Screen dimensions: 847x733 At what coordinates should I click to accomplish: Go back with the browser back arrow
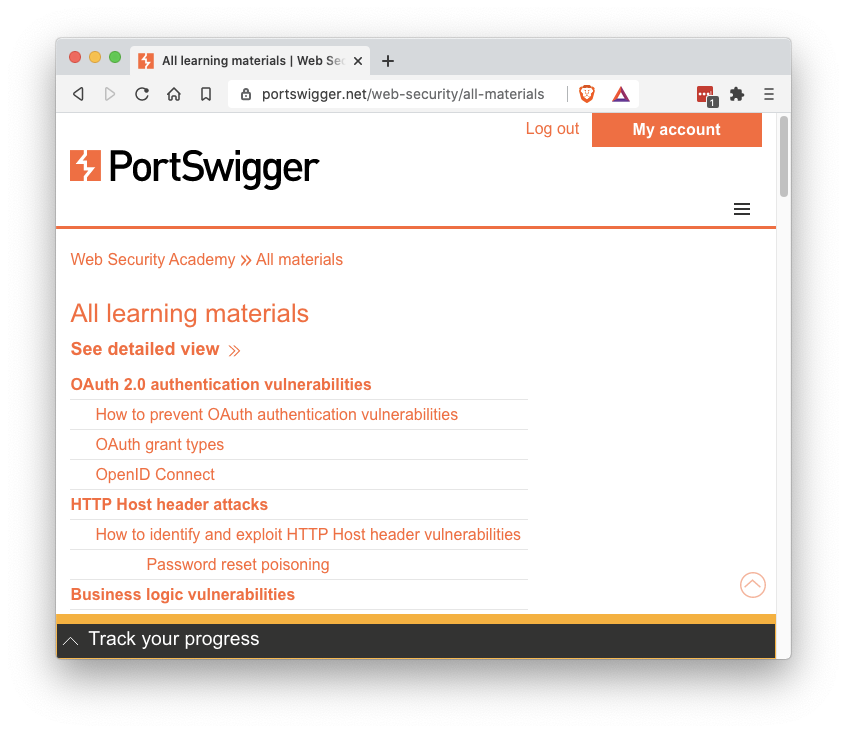pos(78,94)
